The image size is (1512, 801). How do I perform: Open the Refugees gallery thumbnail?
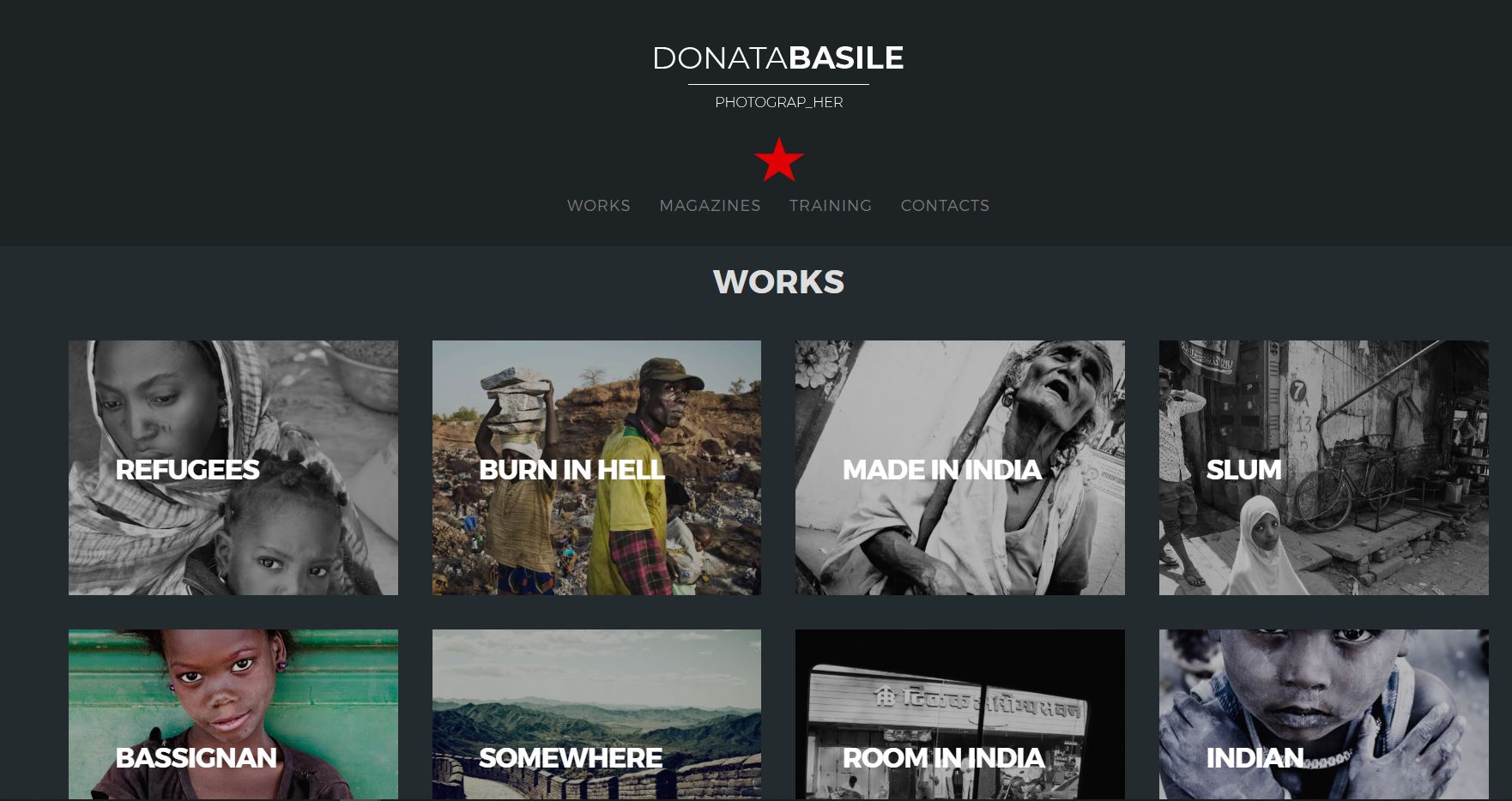pos(233,467)
